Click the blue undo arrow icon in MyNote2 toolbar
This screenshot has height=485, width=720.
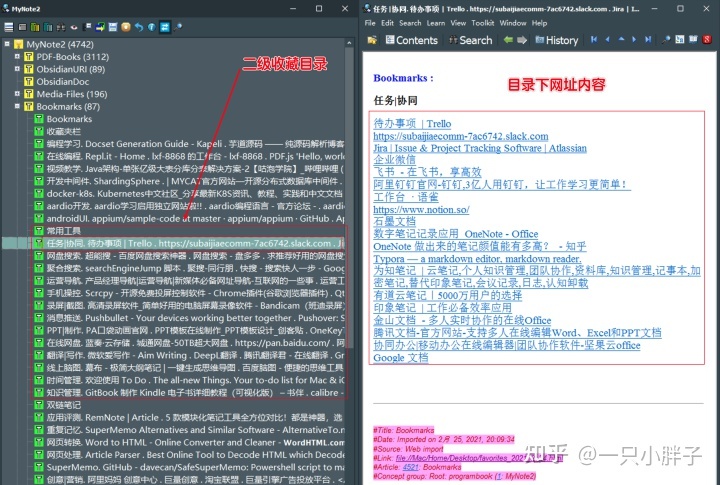pos(139,27)
